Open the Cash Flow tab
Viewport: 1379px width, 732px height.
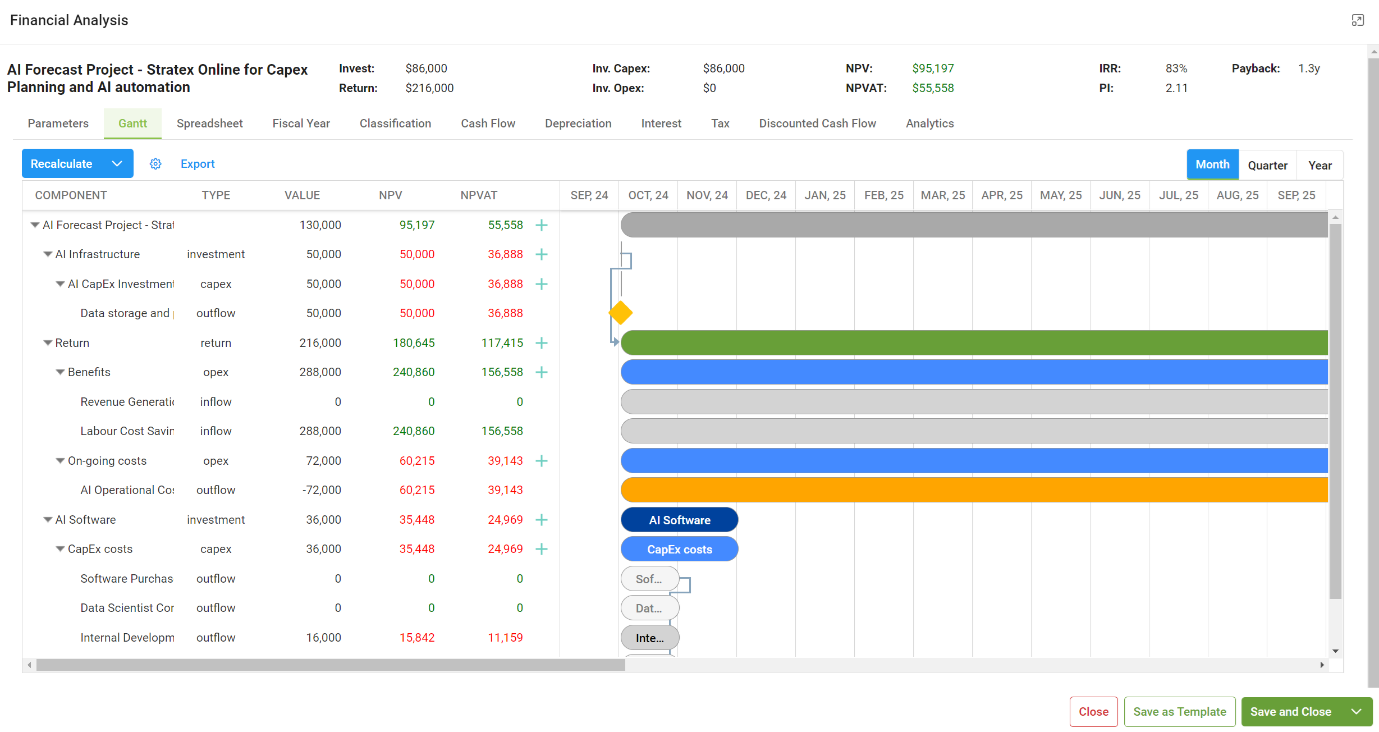point(488,124)
